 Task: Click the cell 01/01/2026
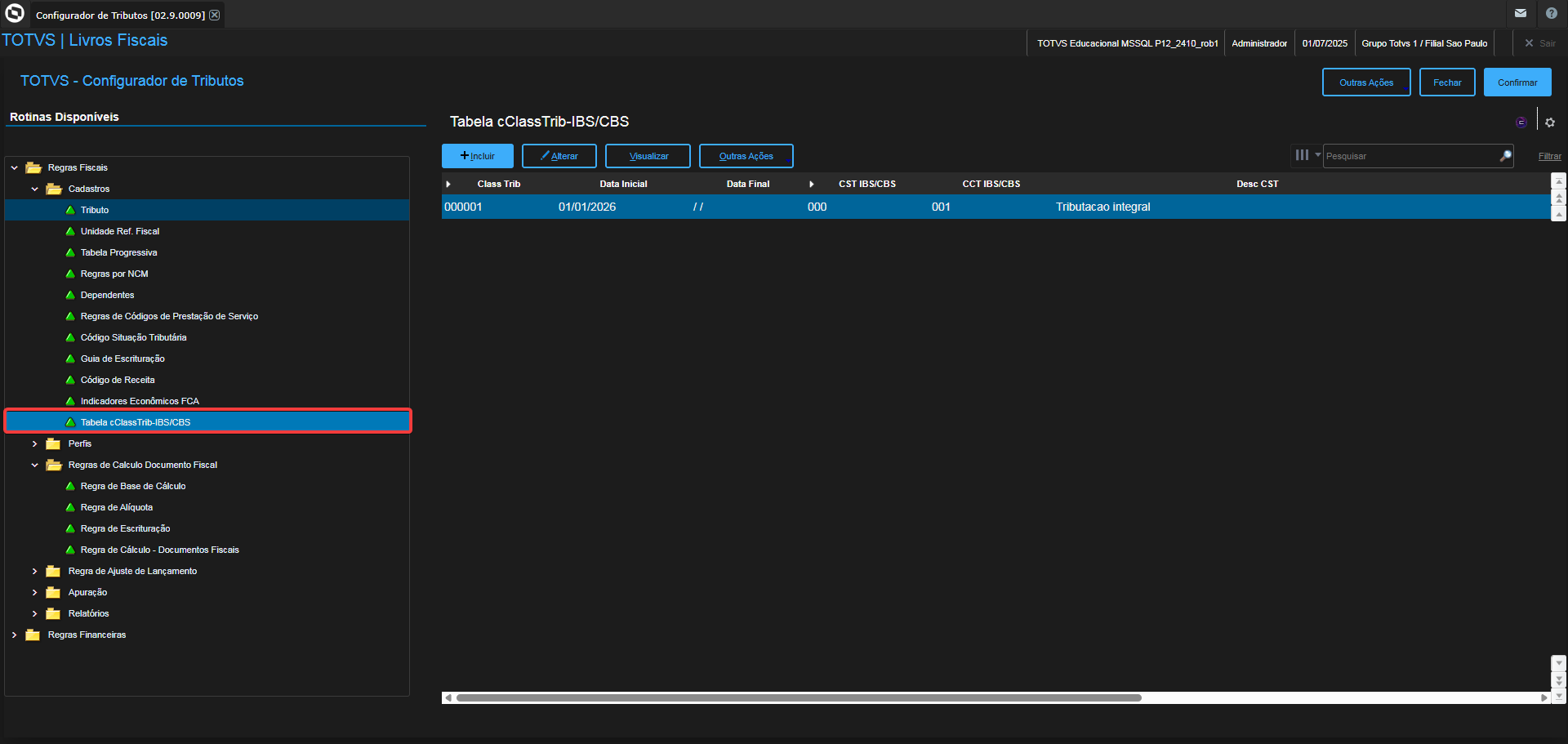tap(587, 207)
